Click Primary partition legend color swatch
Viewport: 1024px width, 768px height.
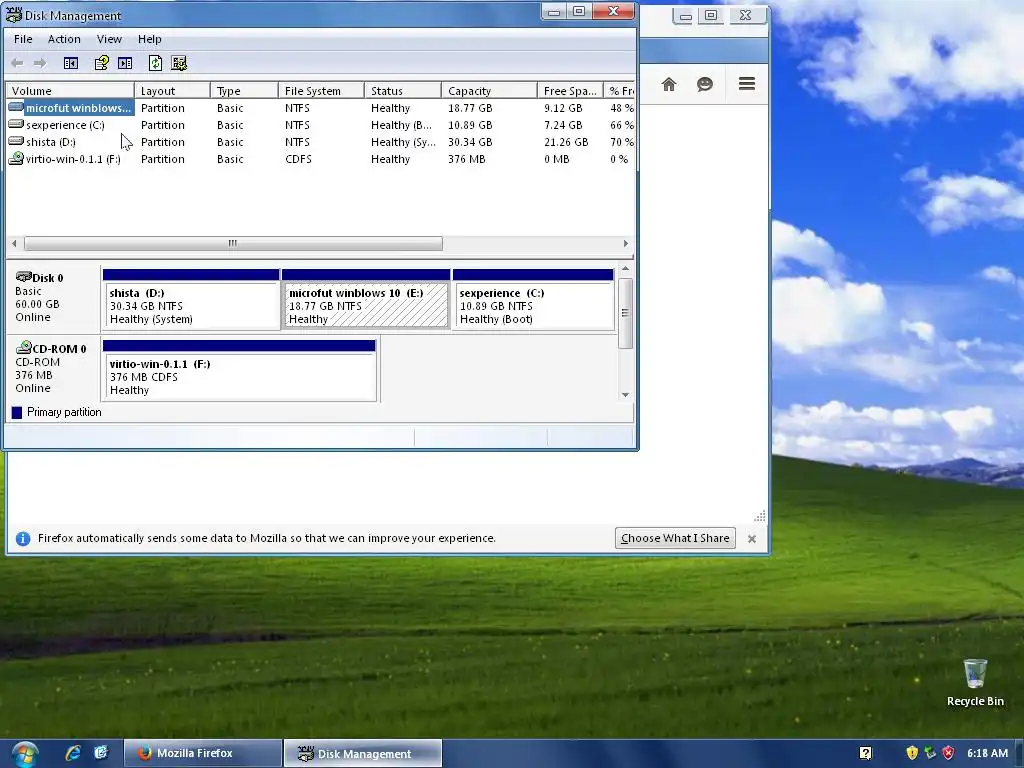17,412
